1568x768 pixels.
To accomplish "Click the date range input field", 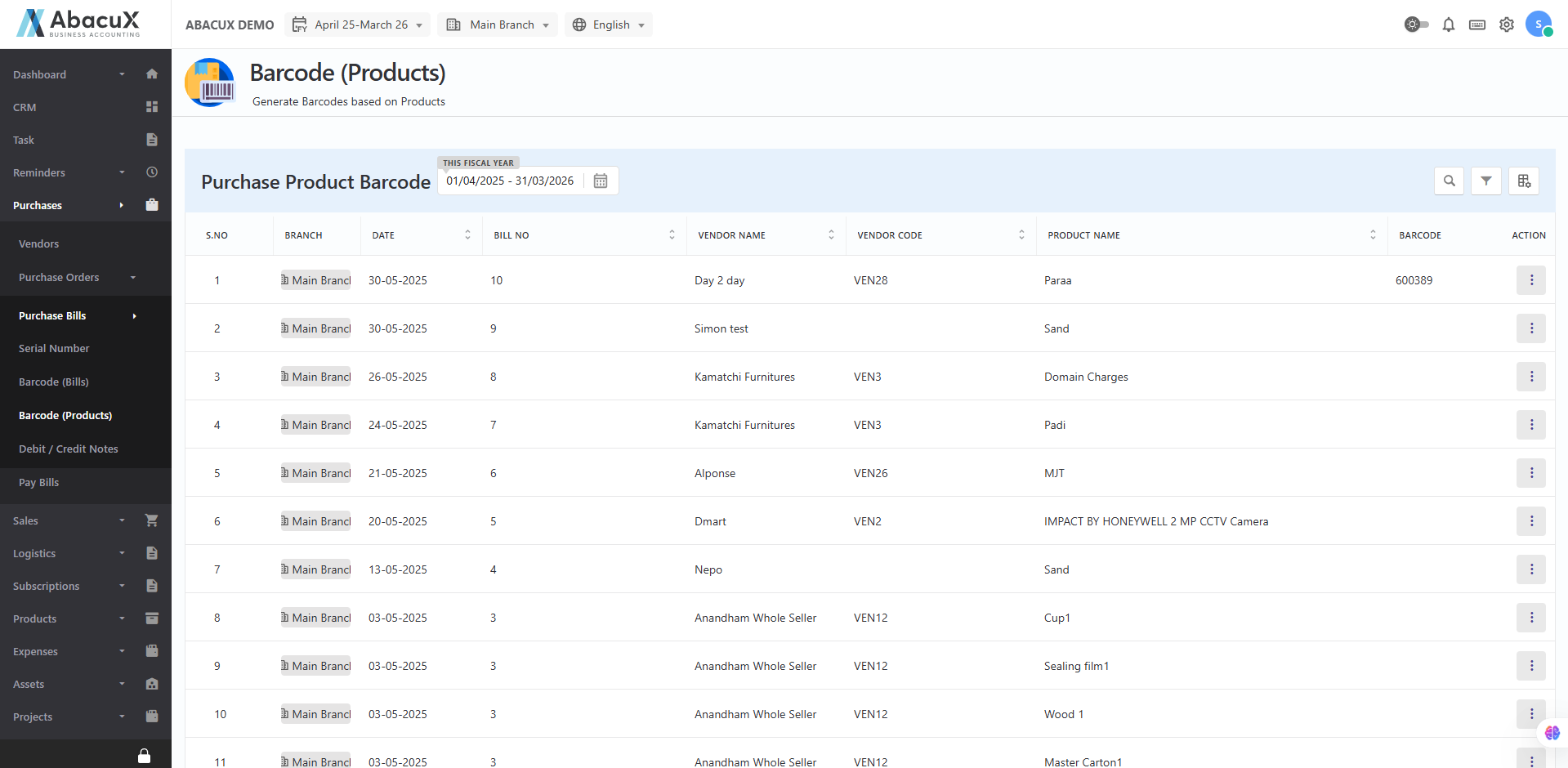I will (510, 181).
